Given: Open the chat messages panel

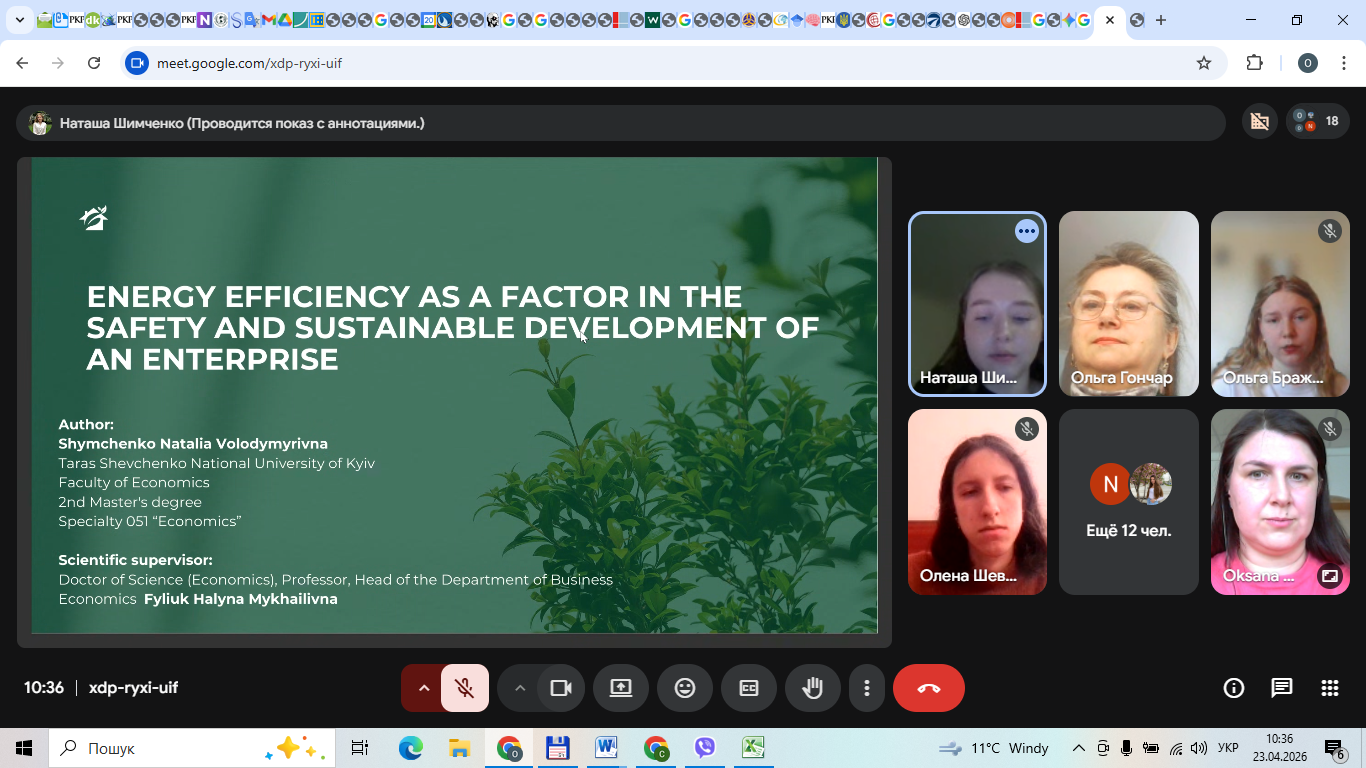Looking at the screenshot, I should 1281,688.
